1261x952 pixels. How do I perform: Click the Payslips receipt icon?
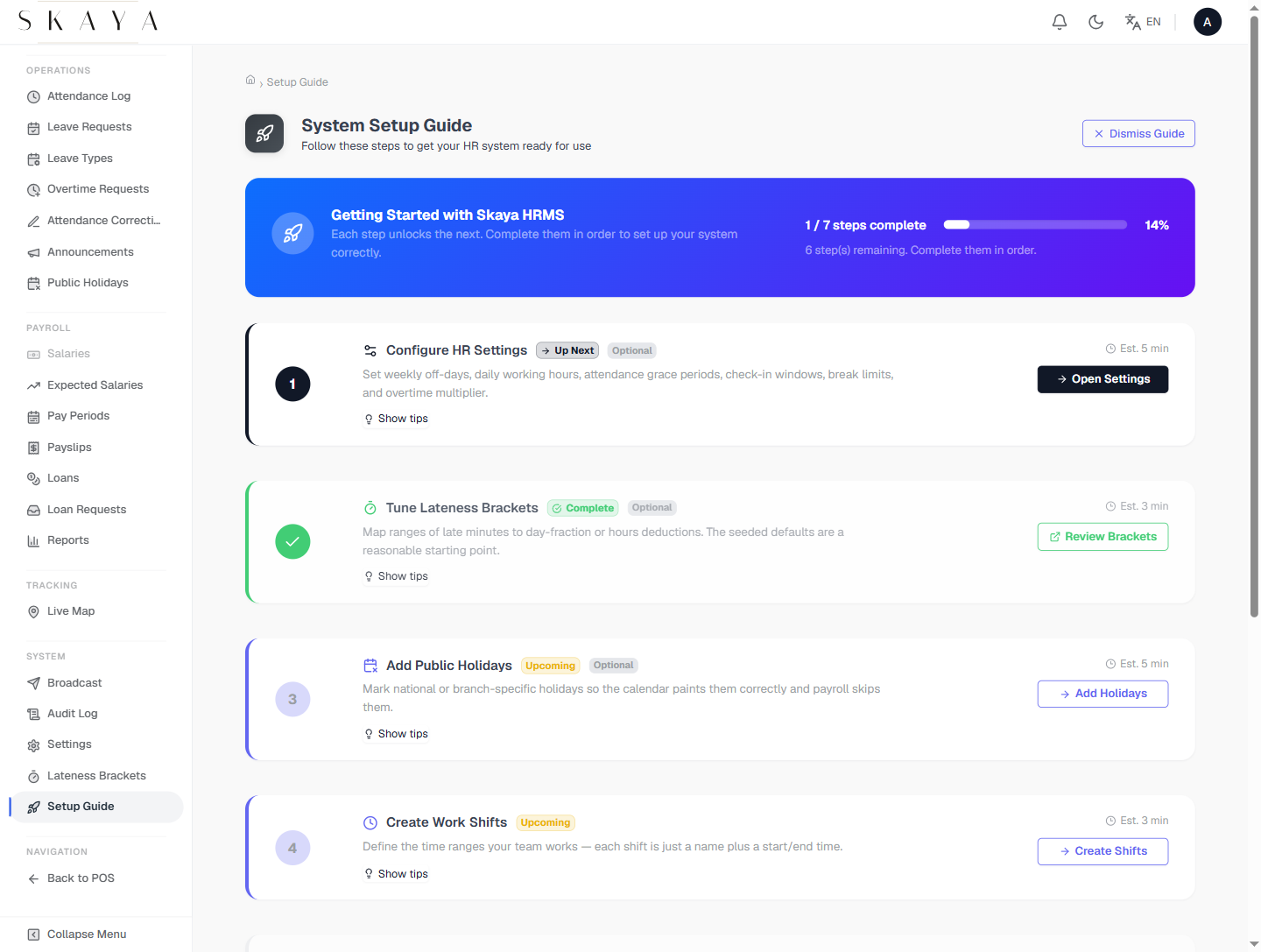pyautogui.click(x=33, y=448)
